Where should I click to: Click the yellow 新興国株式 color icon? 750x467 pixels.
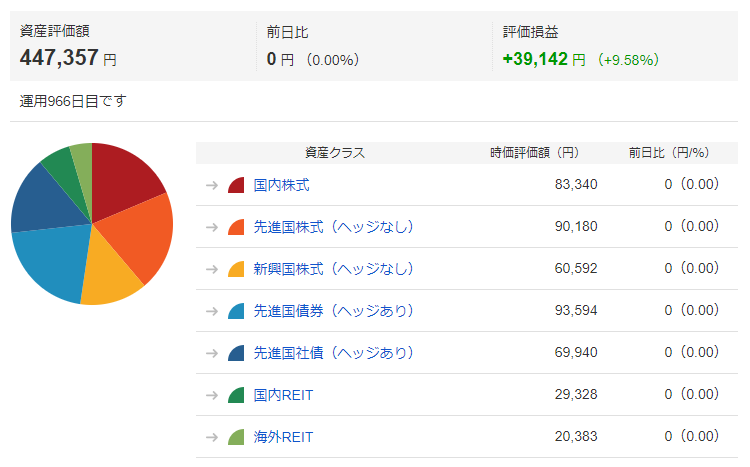(236, 269)
